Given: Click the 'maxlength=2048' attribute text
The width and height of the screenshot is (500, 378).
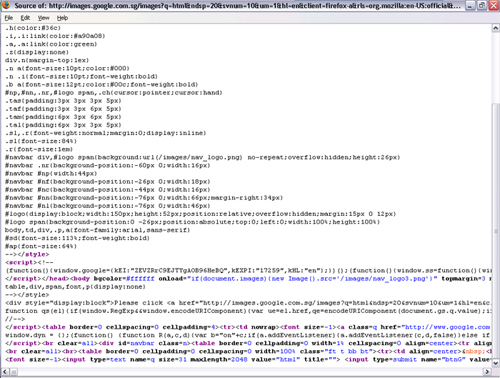Looking at the screenshot, I should coord(219,360).
